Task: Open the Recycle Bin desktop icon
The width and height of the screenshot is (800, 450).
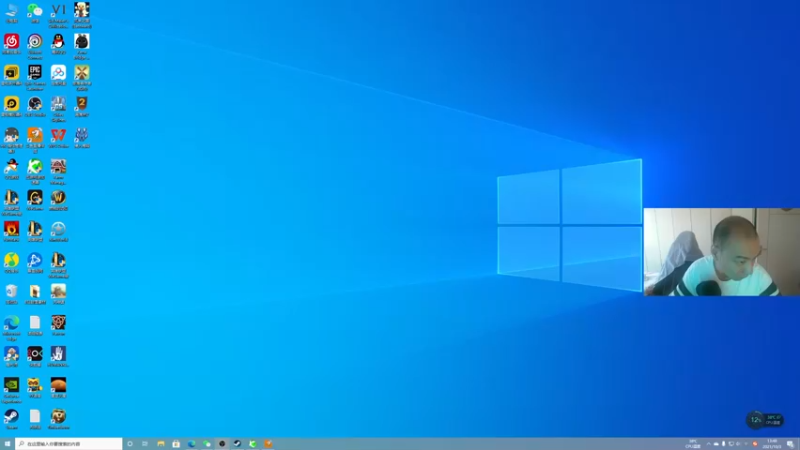Action: tap(11, 294)
